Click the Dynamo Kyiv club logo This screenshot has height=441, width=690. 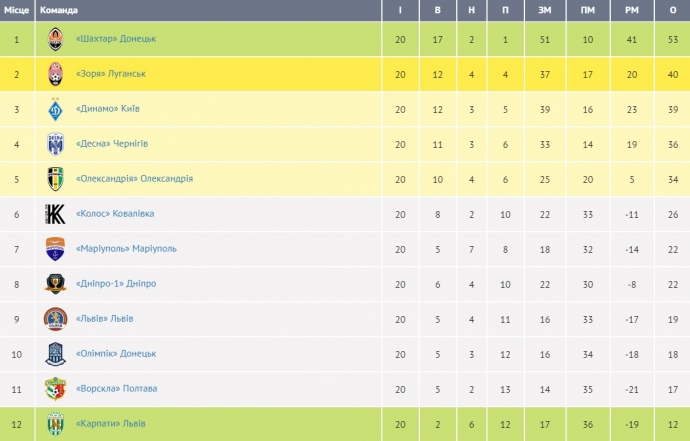56,109
